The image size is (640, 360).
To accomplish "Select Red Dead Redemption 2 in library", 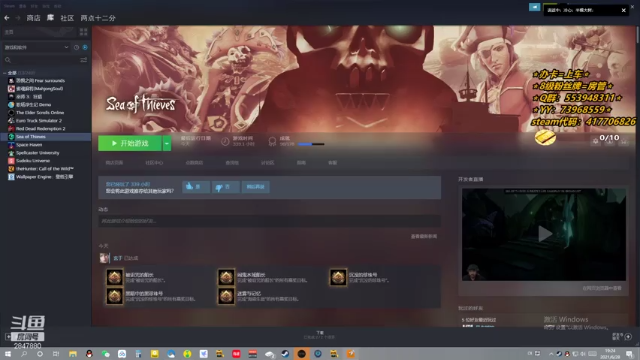I will (x=41, y=129).
